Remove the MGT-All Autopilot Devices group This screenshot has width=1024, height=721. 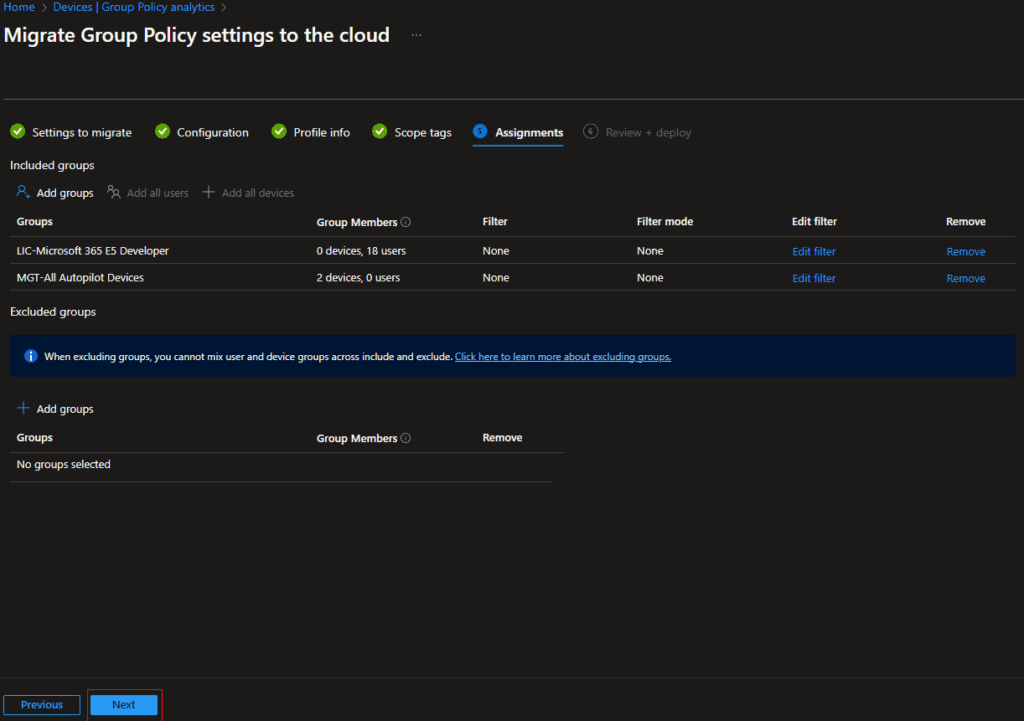tap(965, 279)
